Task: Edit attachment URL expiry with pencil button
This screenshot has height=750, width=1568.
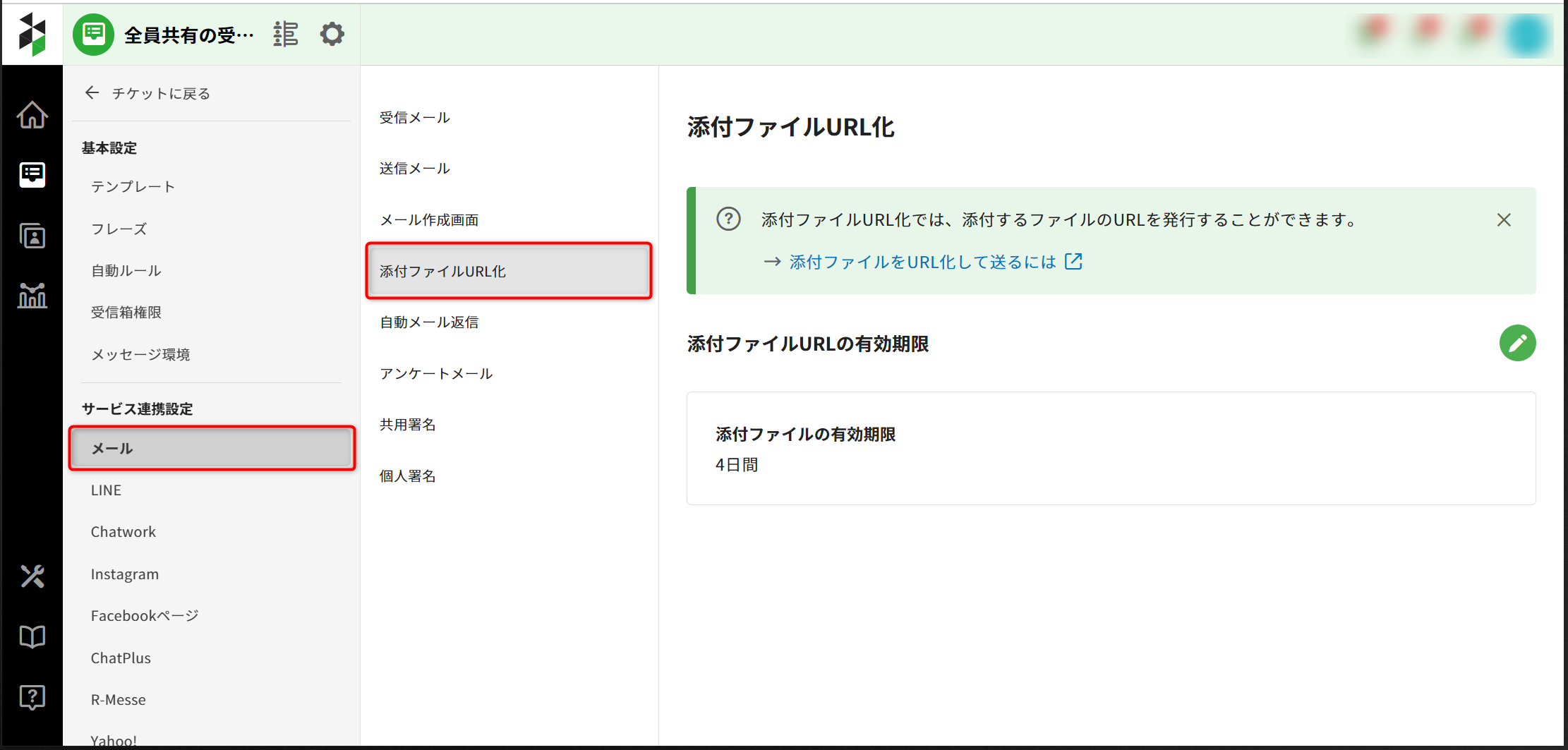Action: (1517, 343)
